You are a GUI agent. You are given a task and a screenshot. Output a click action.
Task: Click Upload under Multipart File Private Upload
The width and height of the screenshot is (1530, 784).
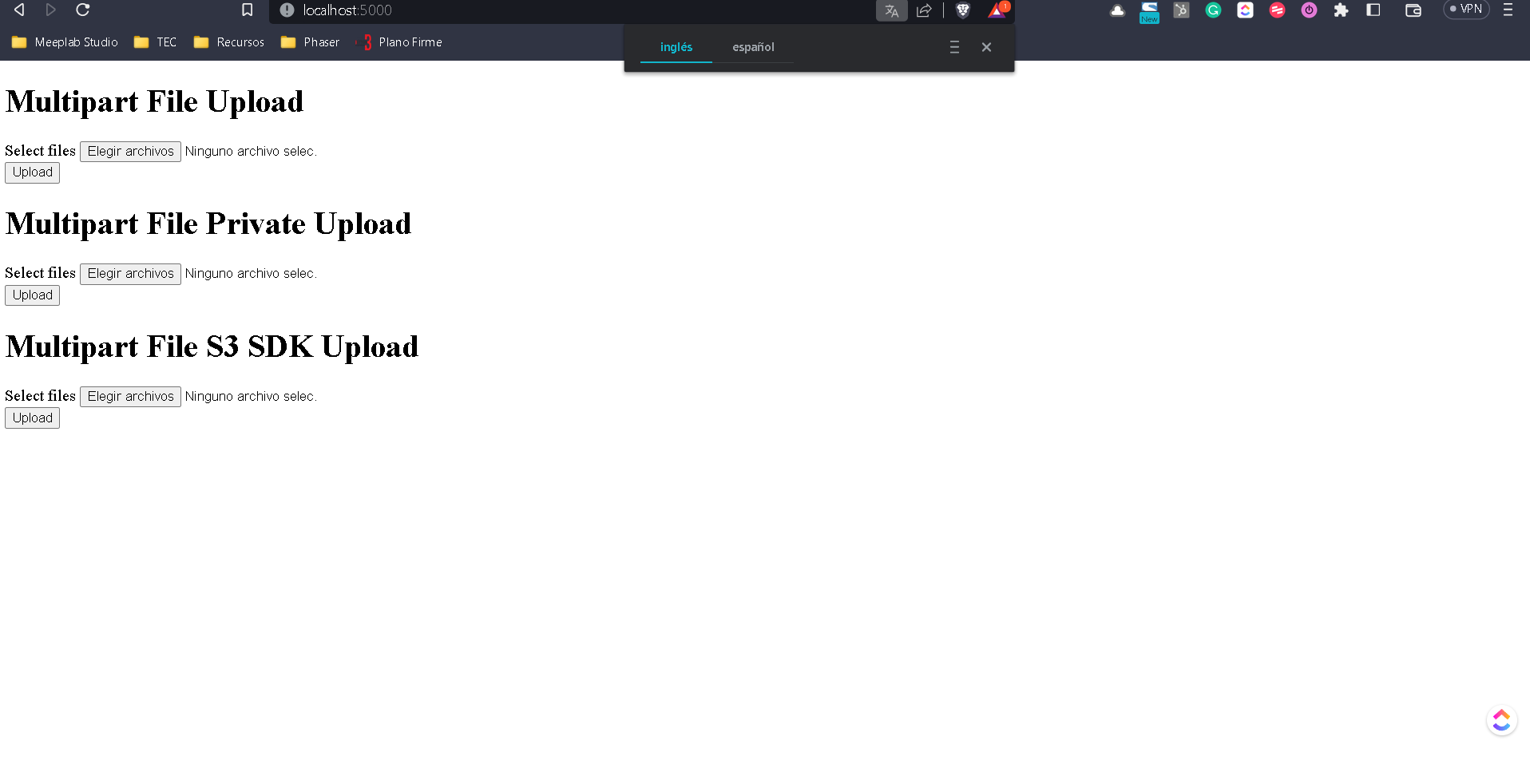click(x=33, y=295)
